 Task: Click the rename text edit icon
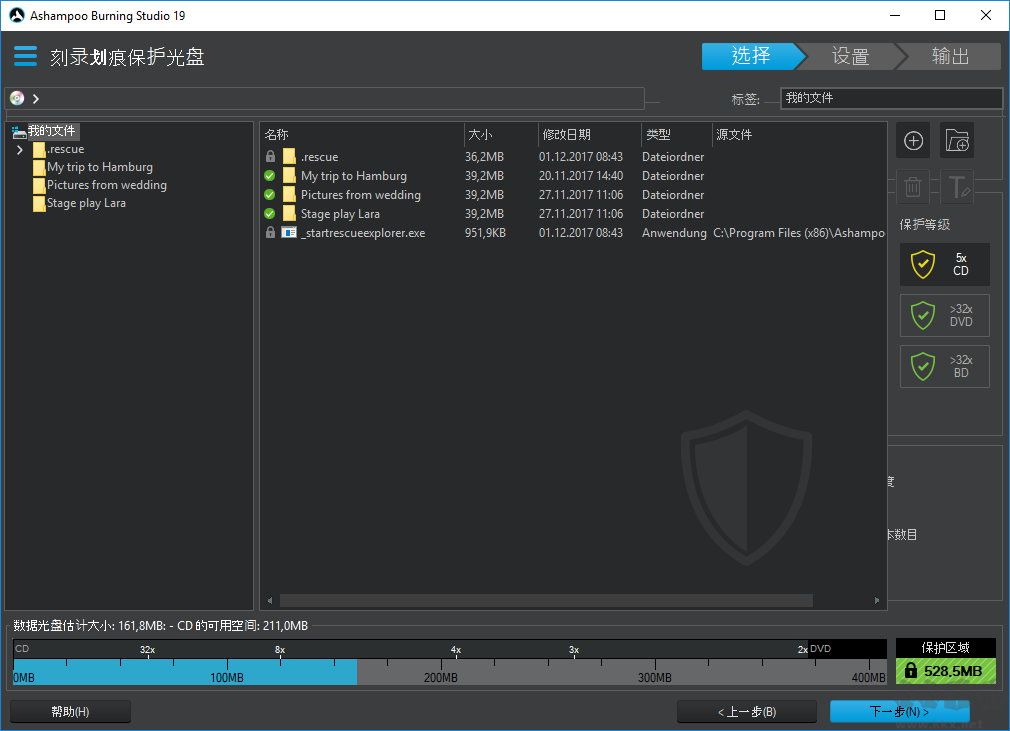click(x=957, y=186)
